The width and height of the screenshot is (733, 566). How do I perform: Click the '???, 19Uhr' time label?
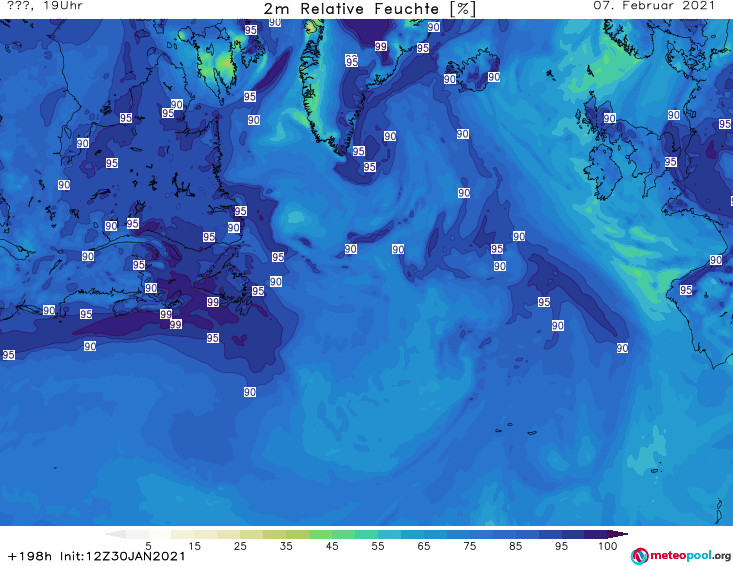click(x=45, y=6)
